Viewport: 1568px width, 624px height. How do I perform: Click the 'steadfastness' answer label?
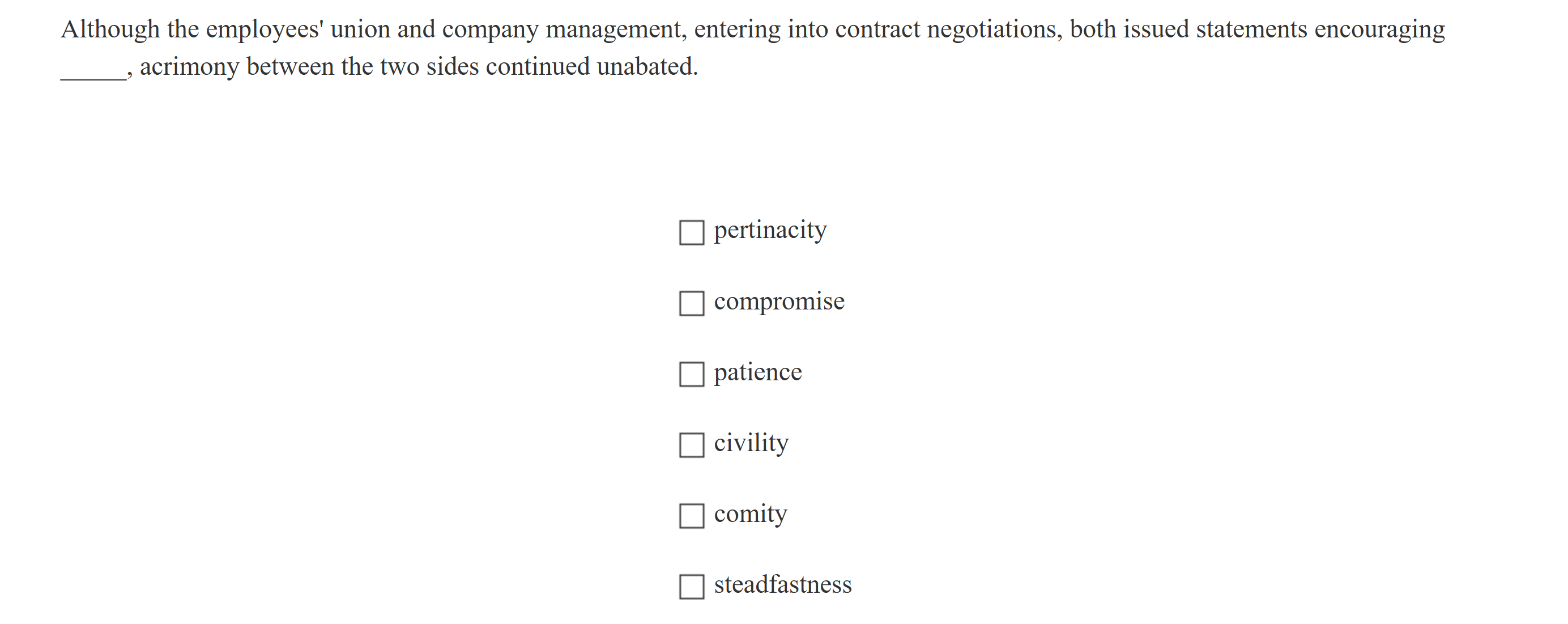tap(783, 584)
